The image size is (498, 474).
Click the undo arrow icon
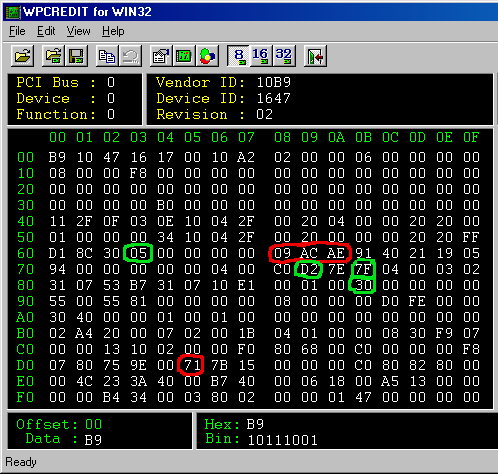(x=130, y=56)
